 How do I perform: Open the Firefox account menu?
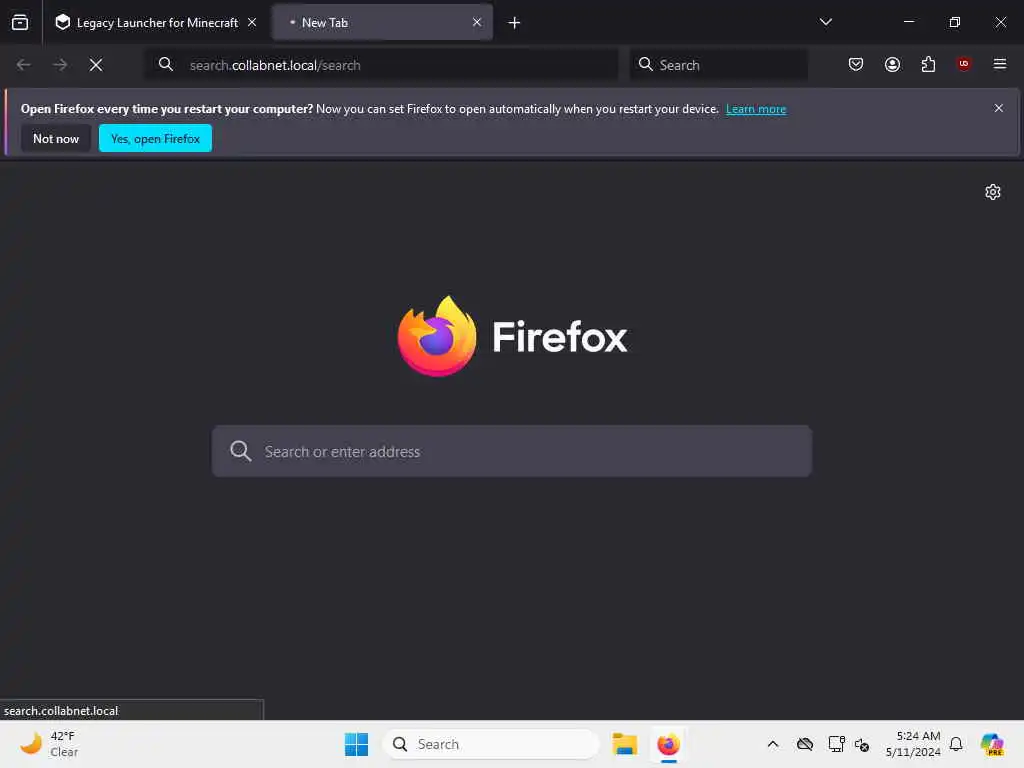click(x=892, y=64)
